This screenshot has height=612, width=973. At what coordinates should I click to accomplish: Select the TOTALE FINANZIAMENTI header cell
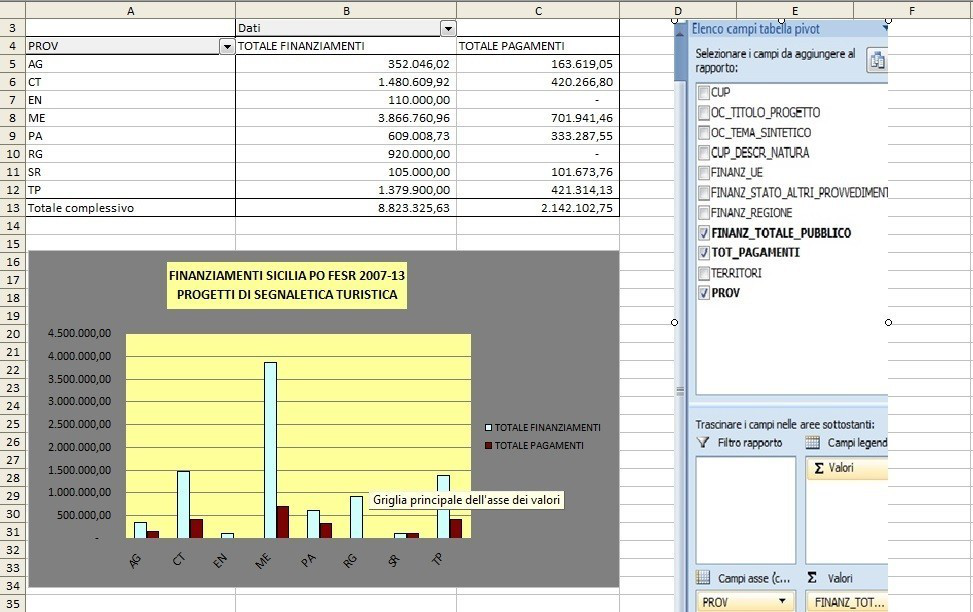pyautogui.click(x=346, y=46)
